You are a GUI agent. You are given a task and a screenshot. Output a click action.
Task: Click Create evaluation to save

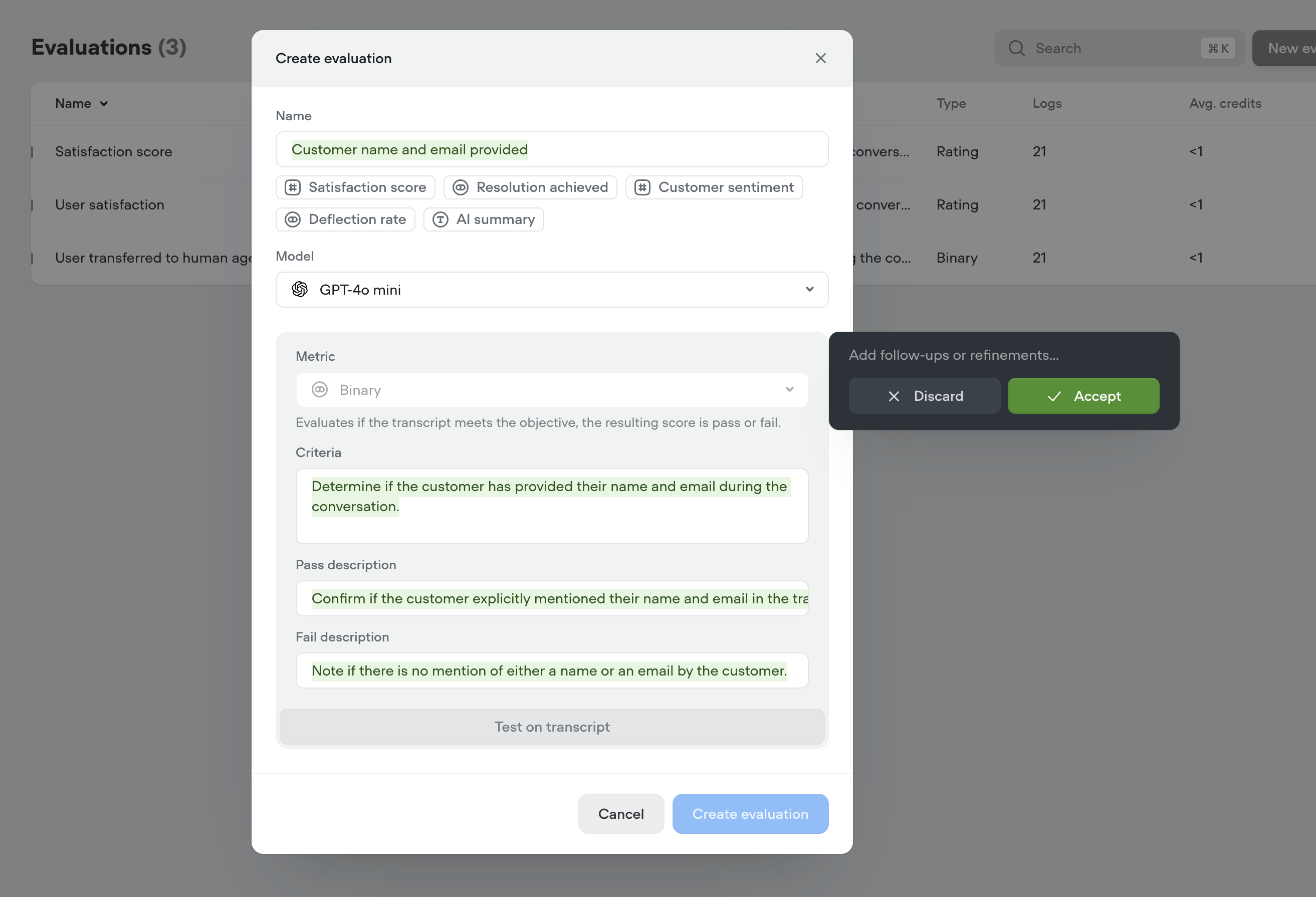coord(750,814)
